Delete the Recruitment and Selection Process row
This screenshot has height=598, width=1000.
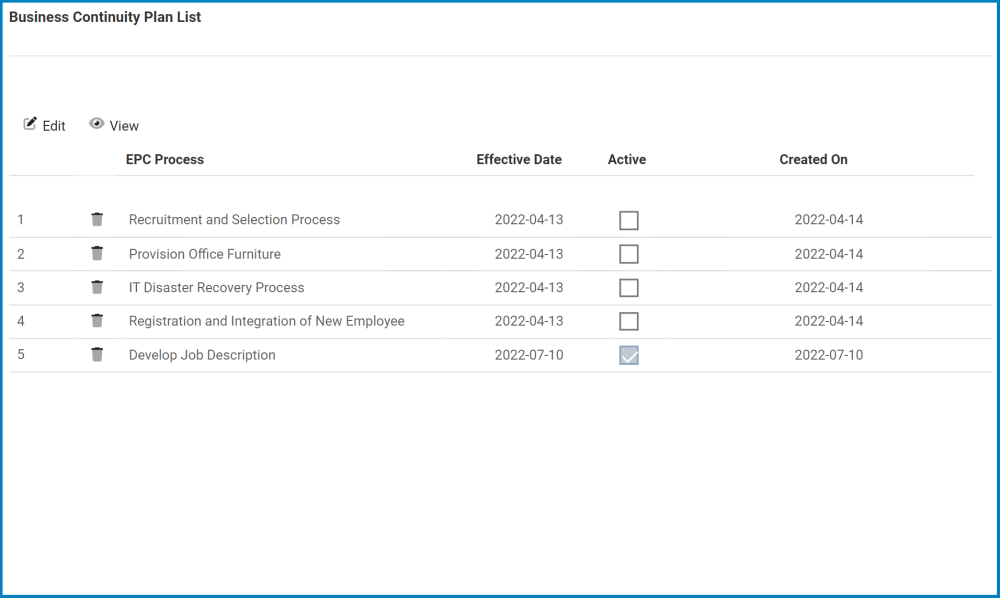click(97, 220)
